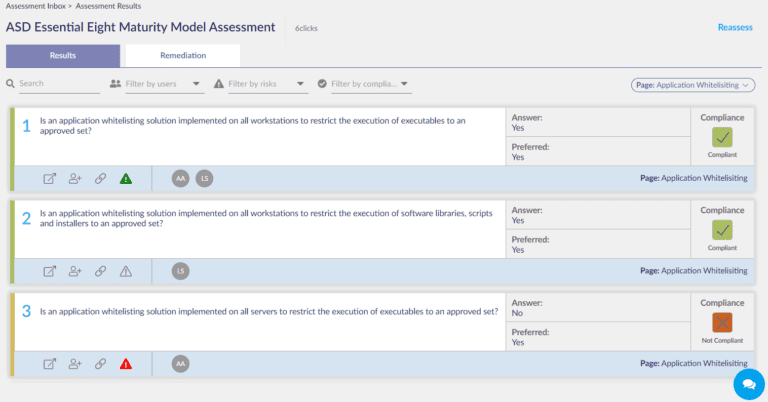Select the Results tab
Viewport: 768px width, 402px height.
pyautogui.click(x=63, y=55)
